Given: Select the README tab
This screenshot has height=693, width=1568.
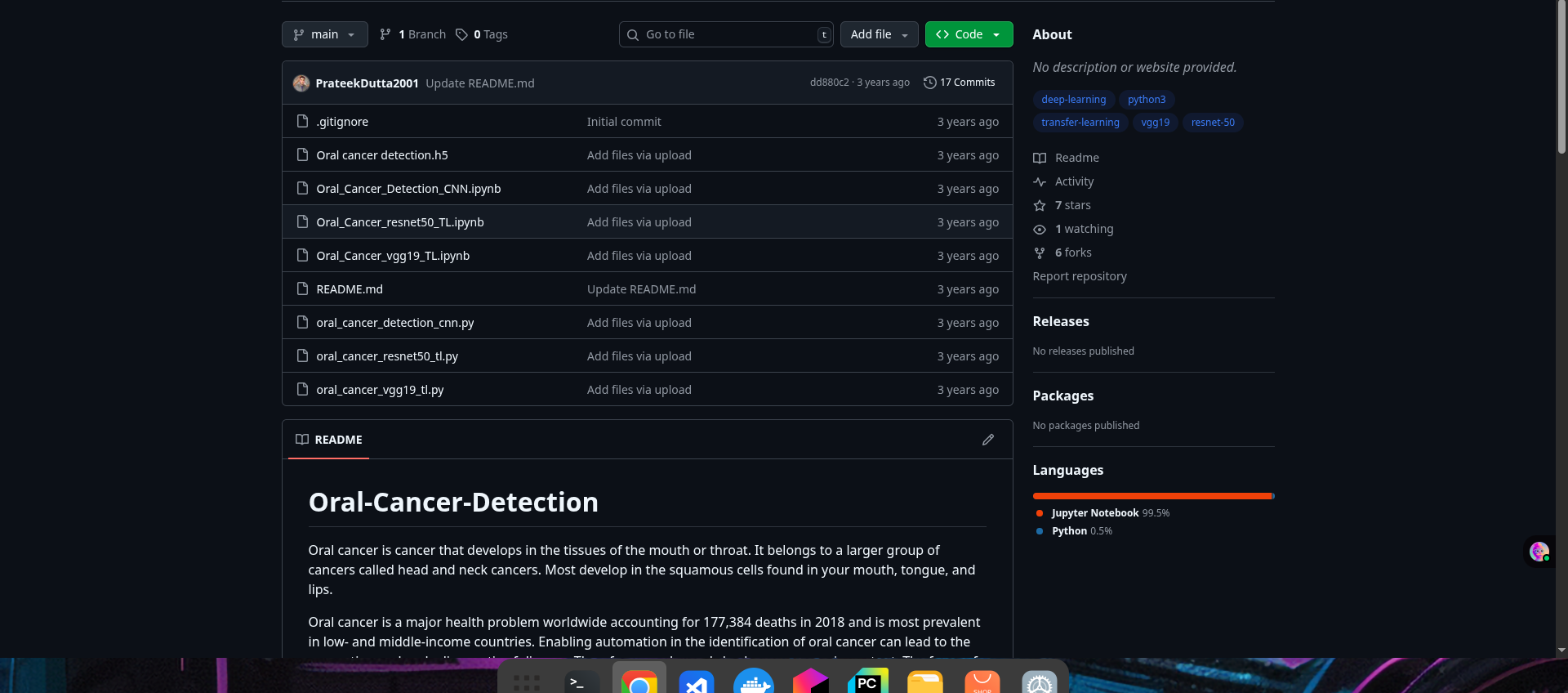Looking at the screenshot, I should 329,440.
